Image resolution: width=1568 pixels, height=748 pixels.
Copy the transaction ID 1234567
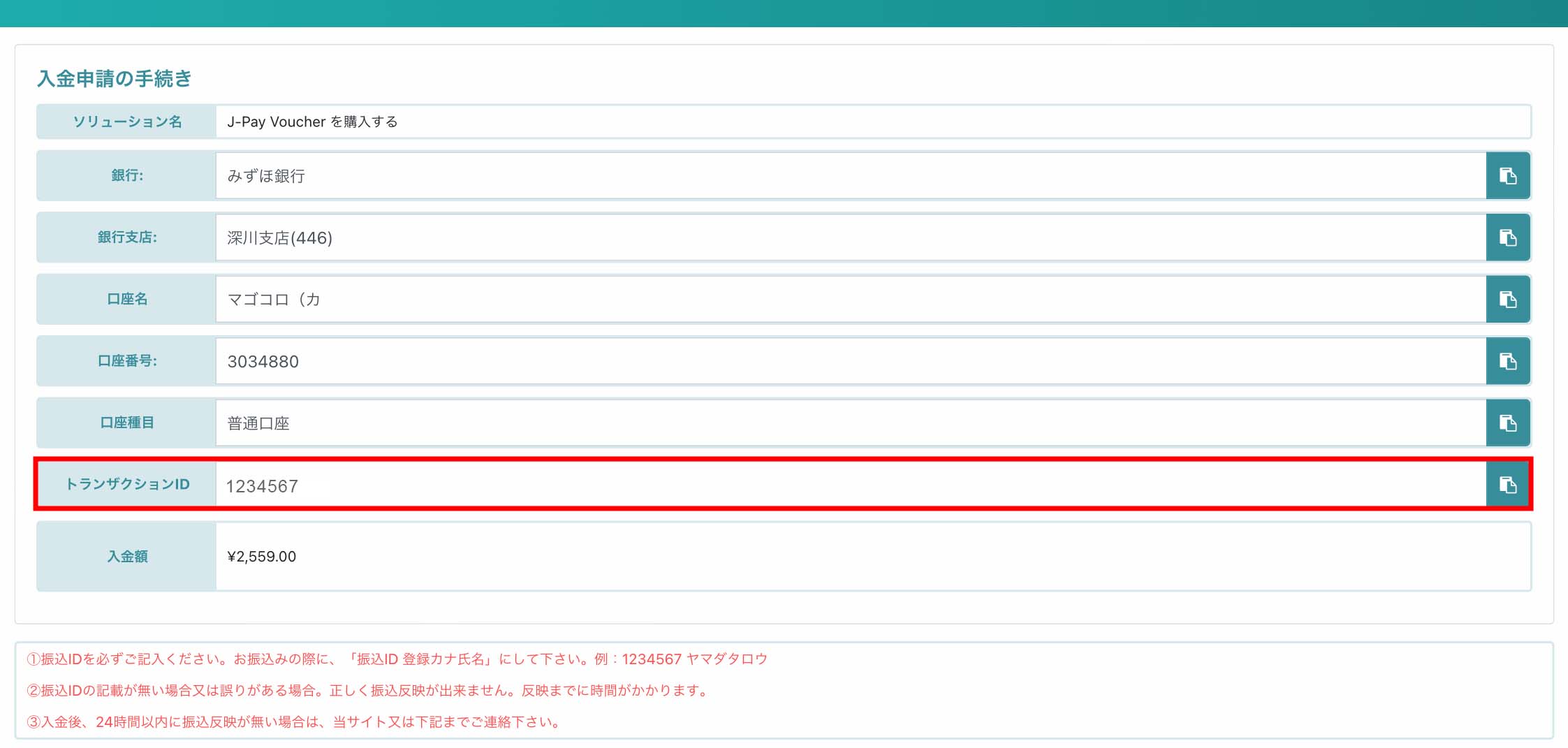click(1508, 485)
